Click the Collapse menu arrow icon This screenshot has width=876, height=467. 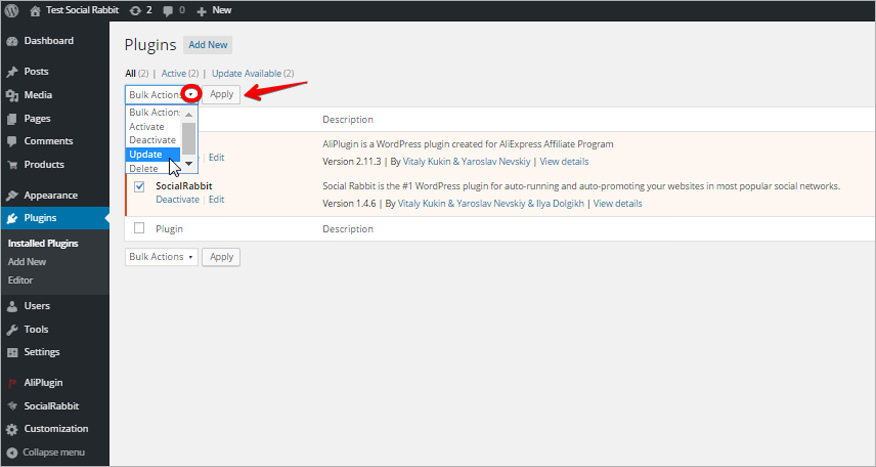12,453
